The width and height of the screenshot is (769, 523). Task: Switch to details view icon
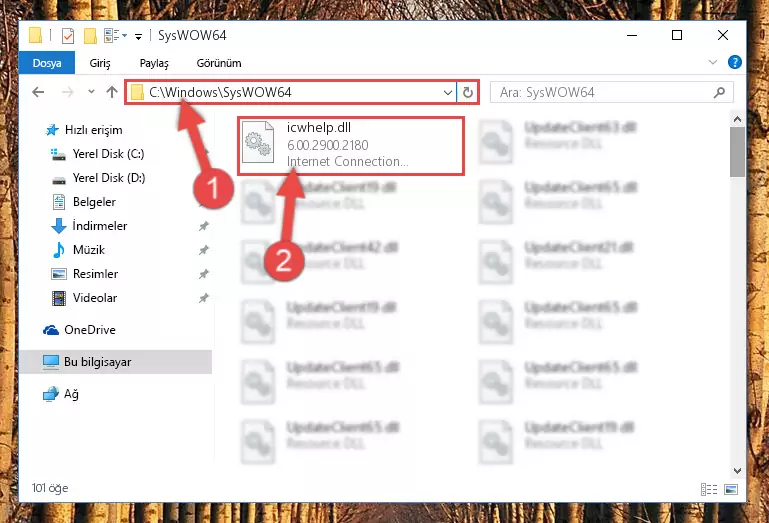pos(709,490)
